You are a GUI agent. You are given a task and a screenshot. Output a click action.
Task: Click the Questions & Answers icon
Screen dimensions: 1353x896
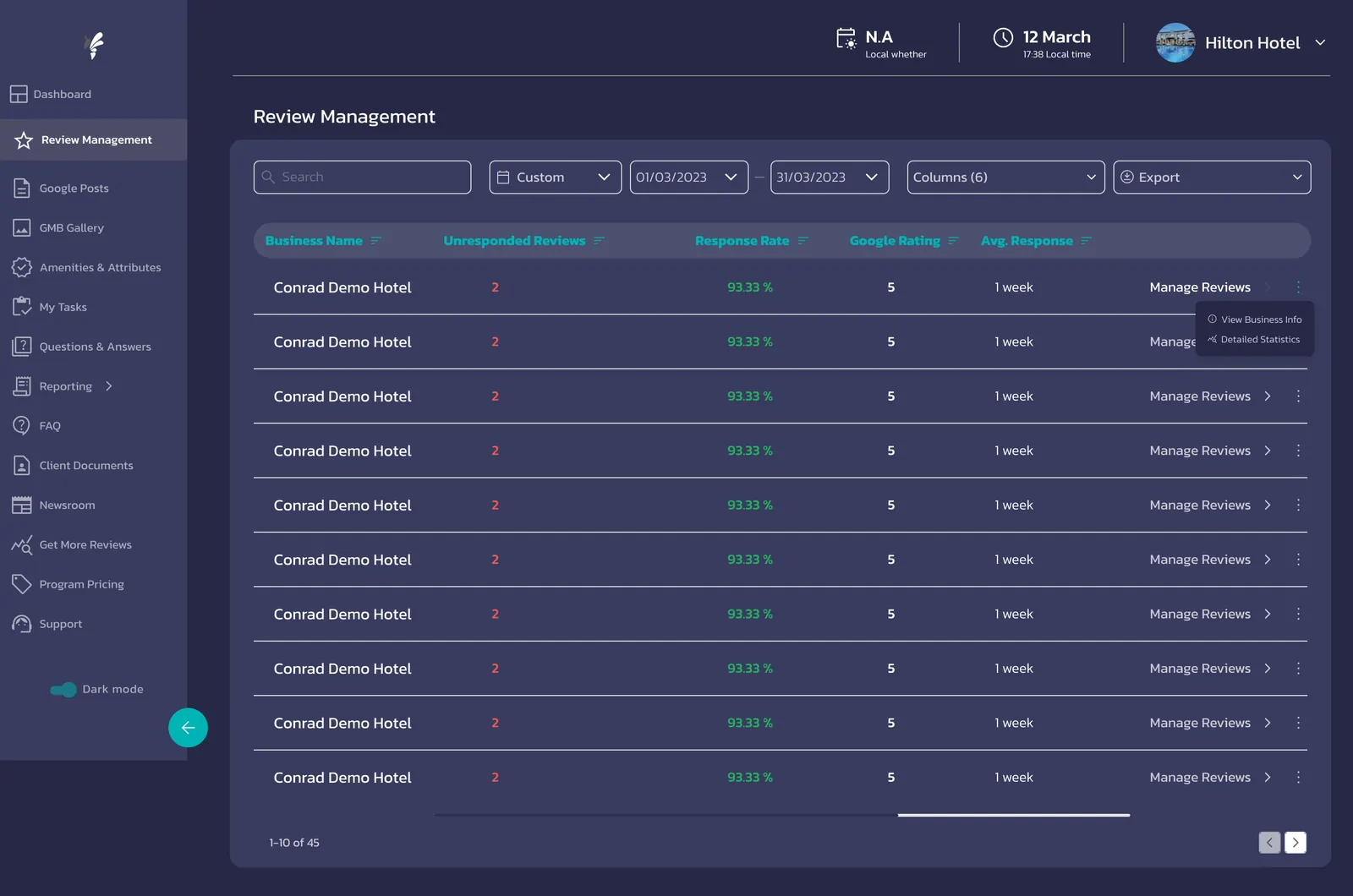22,347
